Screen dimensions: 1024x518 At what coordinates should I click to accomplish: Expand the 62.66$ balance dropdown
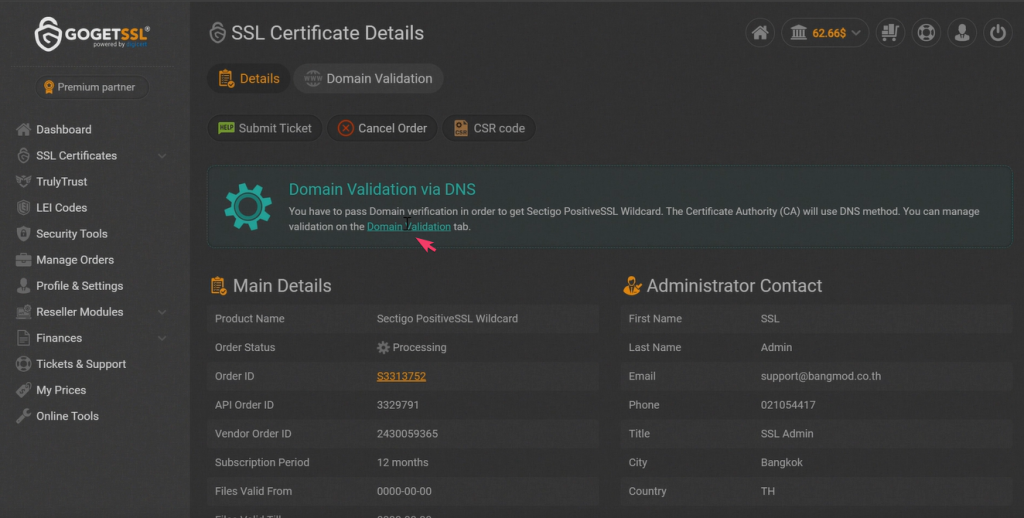(x=825, y=33)
